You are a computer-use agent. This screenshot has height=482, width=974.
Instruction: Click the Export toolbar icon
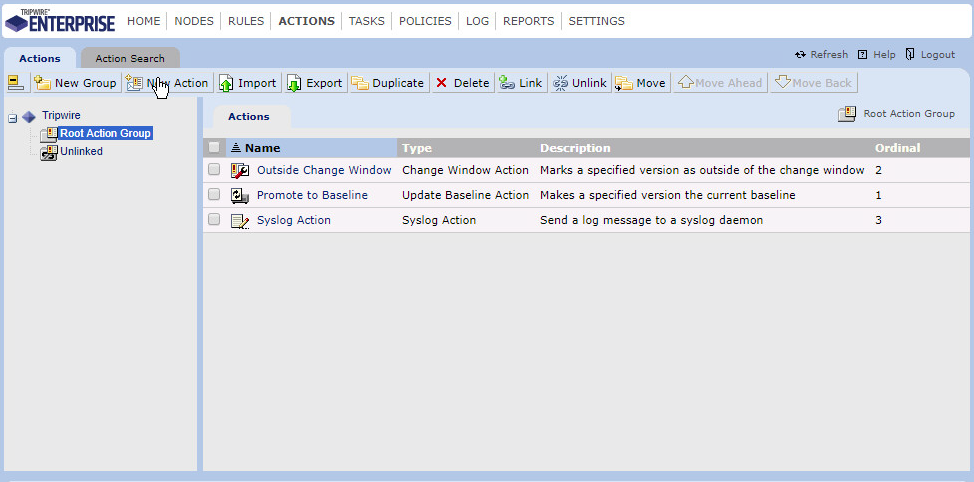click(x=294, y=83)
